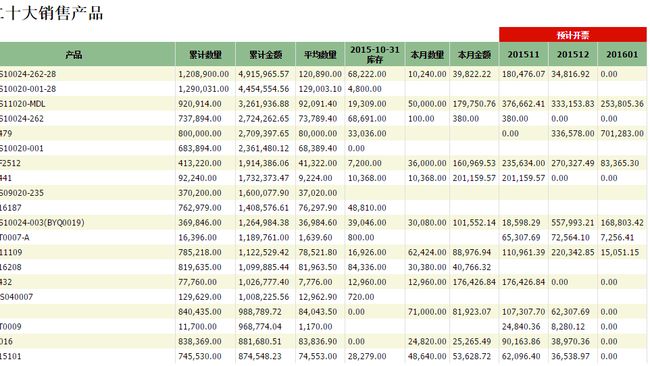Click the 201601 column header
Screen dimensions: 650x366
pyautogui.click(x=622, y=54)
